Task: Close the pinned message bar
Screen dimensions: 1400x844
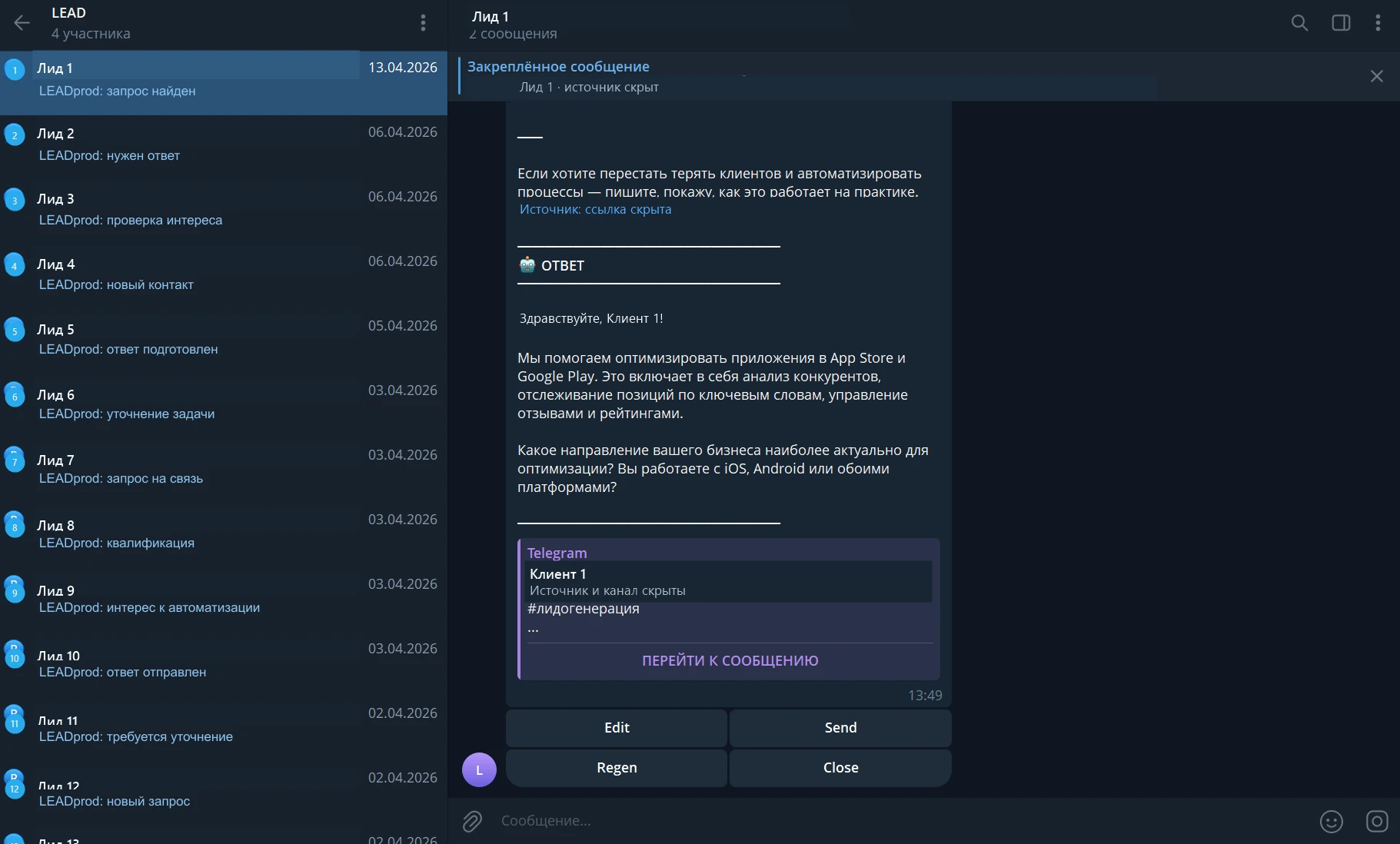Action: click(x=1377, y=76)
